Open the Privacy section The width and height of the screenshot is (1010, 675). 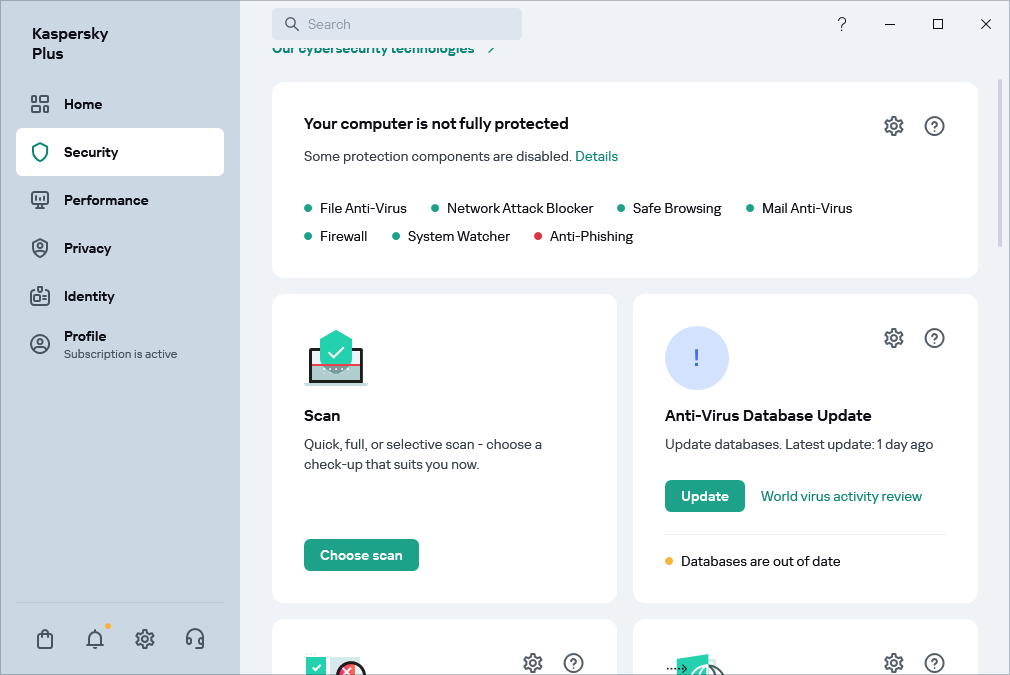87,248
